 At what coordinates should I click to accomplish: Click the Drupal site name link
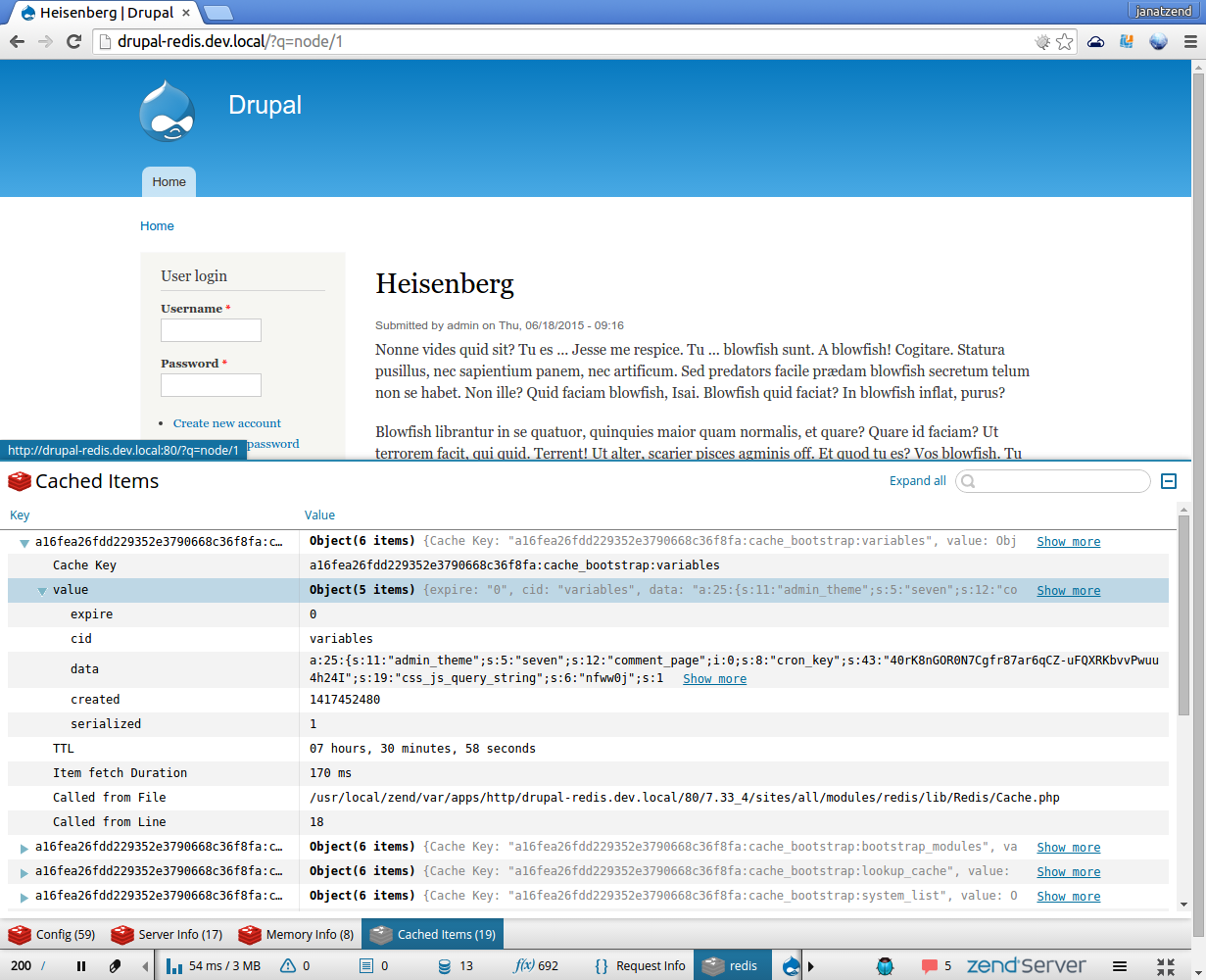(x=265, y=105)
